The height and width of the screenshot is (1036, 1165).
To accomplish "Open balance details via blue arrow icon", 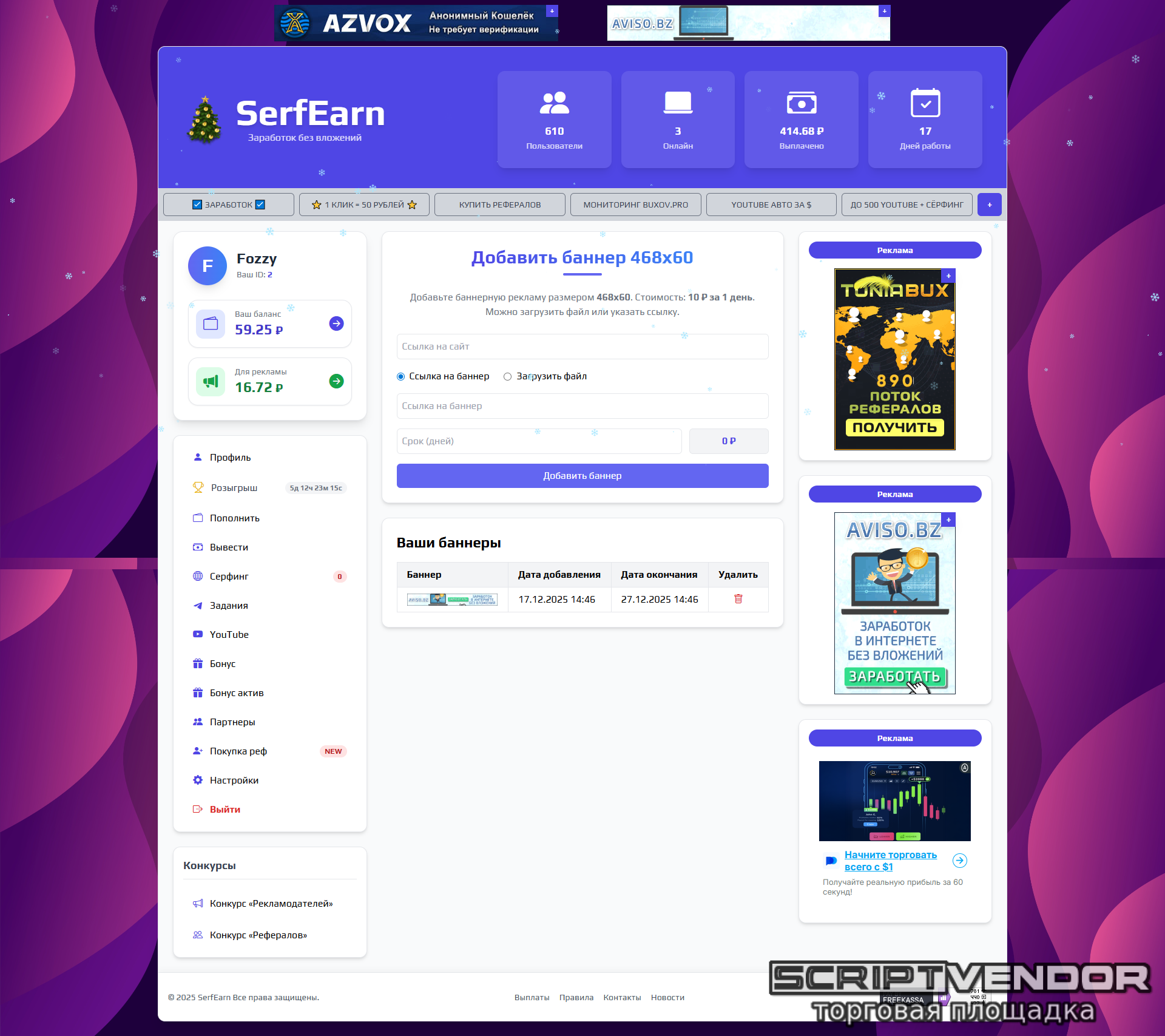I will pyautogui.click(x=336, y=323).
